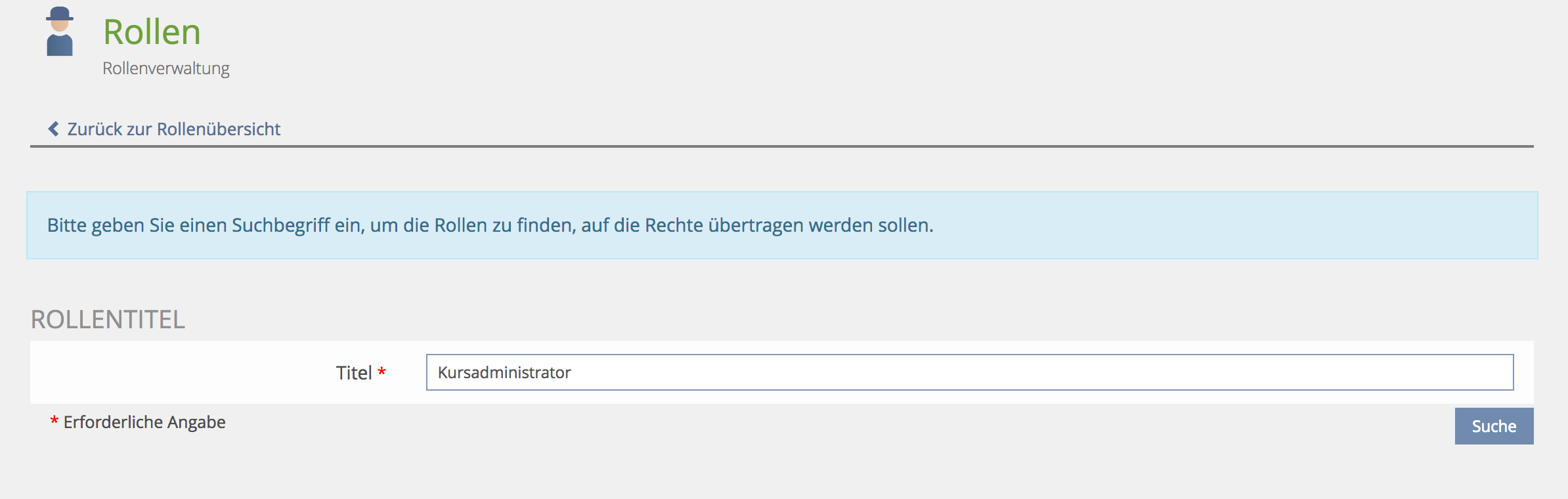Click the word Kursadministrator in the field

(504, 373)
